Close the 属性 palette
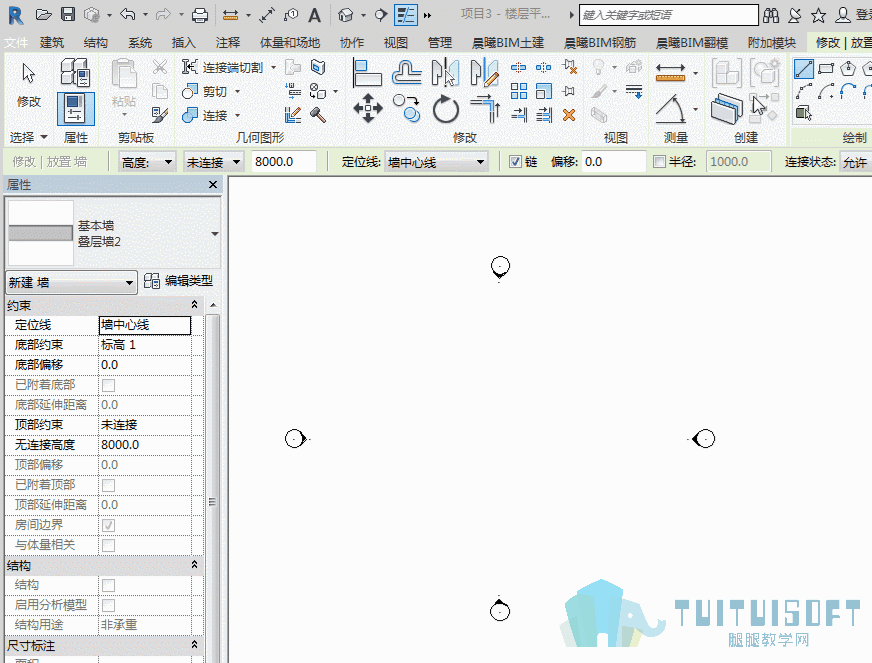The image size is (872, 663). 213,185
